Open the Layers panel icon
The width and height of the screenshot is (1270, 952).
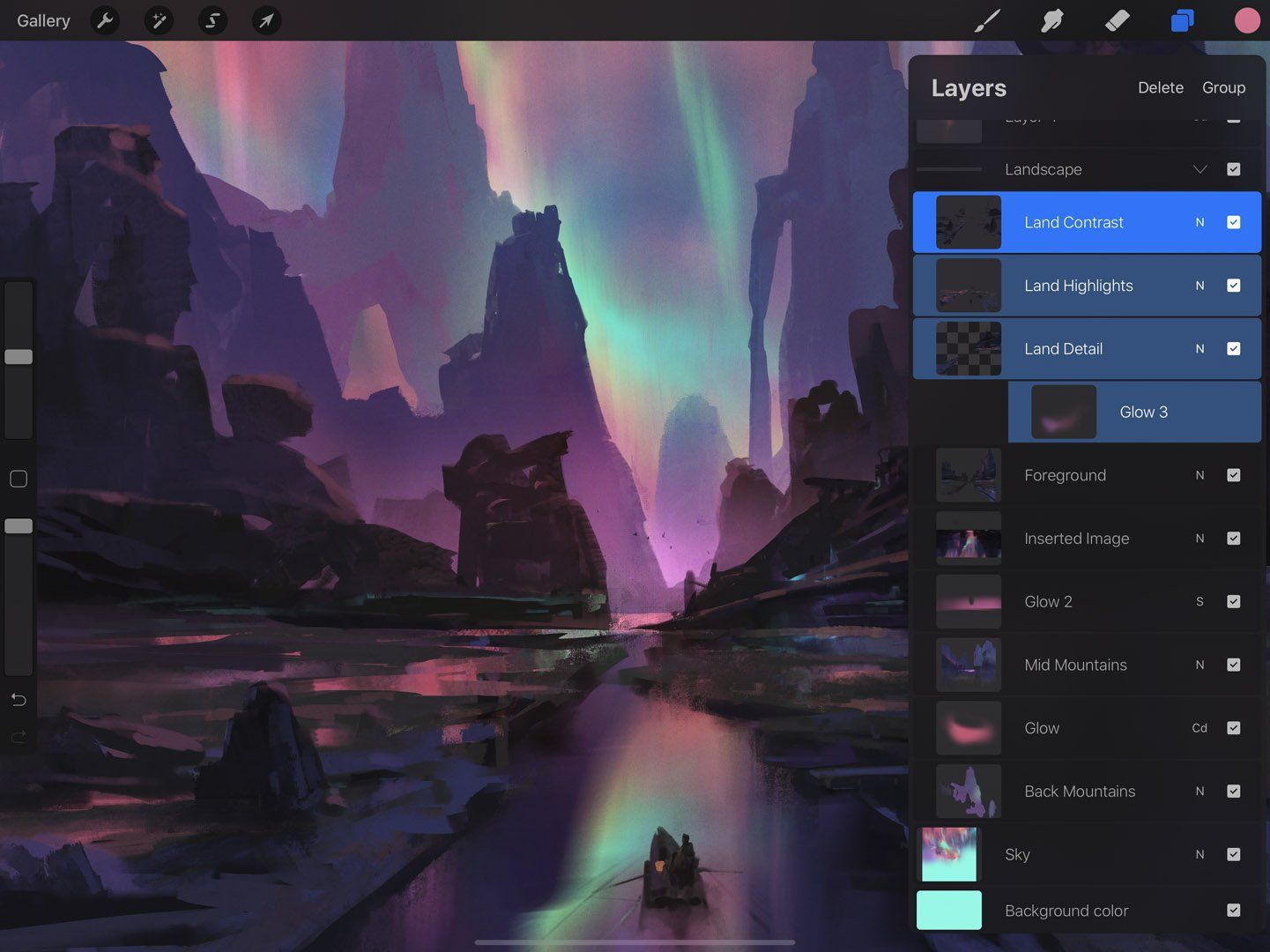point(1182,20)
